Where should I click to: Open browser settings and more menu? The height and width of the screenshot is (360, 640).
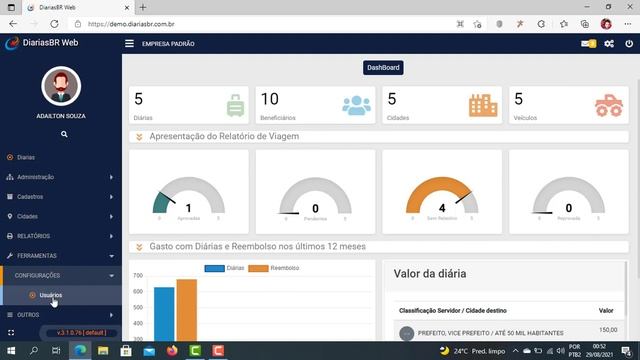tap(628, 24)
